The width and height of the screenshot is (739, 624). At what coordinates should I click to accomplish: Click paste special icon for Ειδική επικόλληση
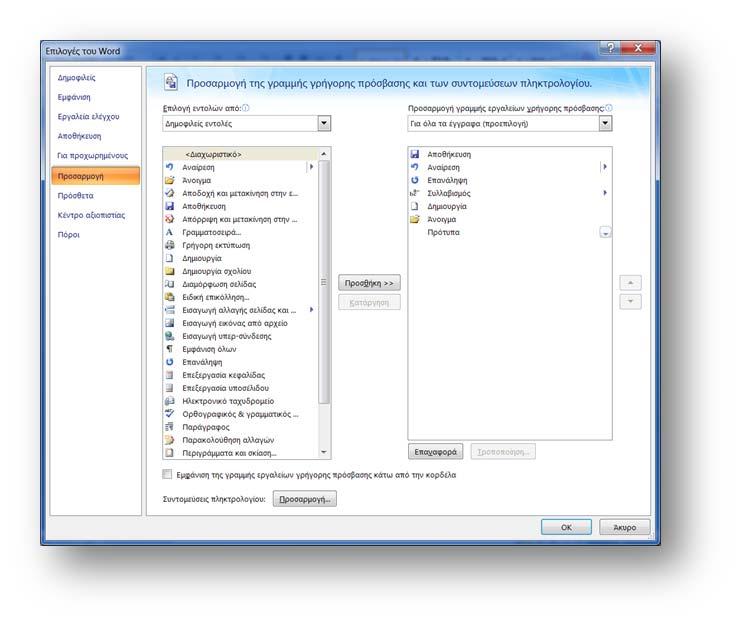(170, 297)
